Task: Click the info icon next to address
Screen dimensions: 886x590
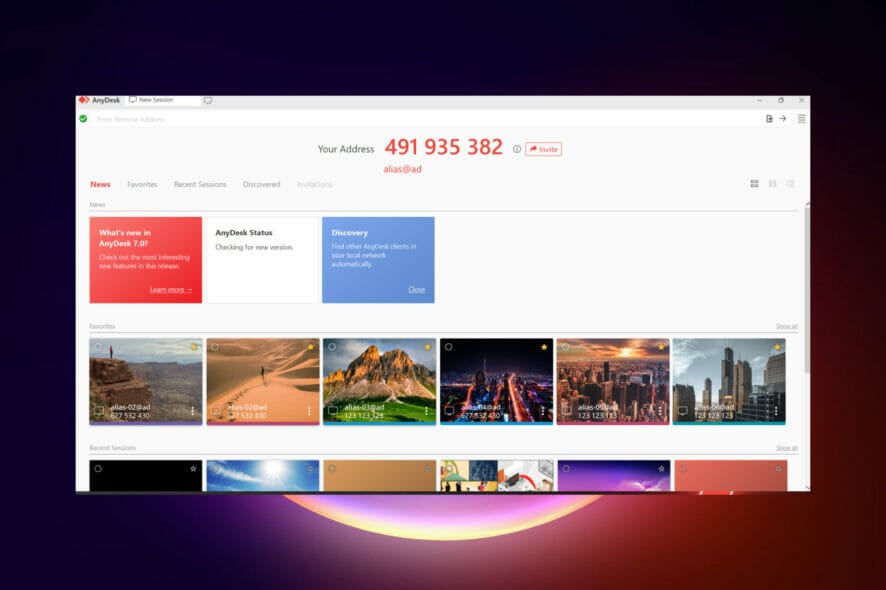Action: click(x=516, y=149)
